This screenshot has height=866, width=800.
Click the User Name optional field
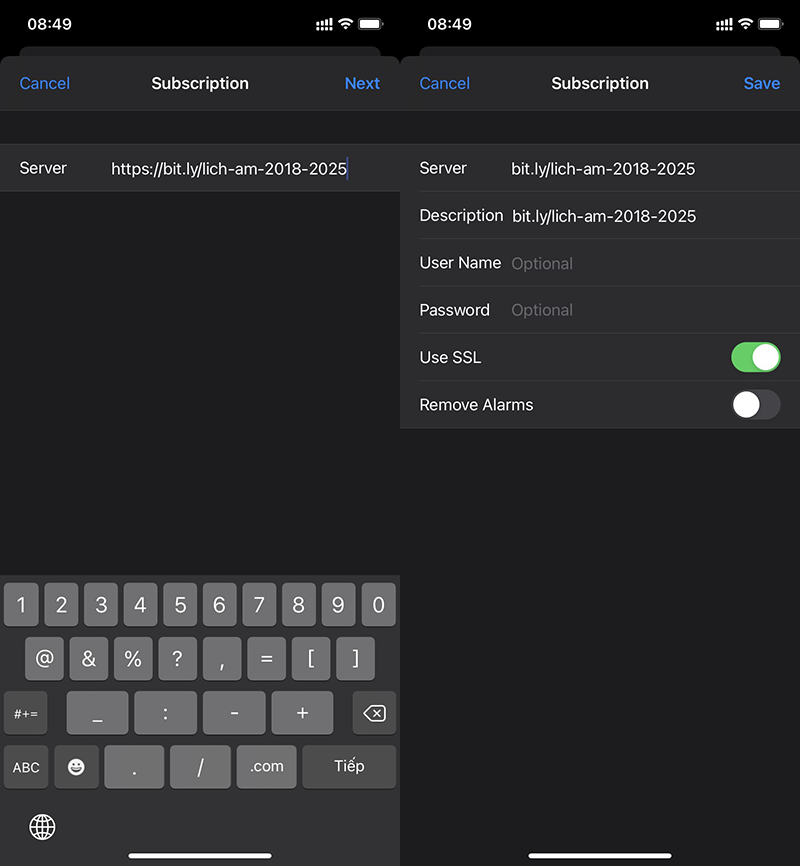point(640,263)
